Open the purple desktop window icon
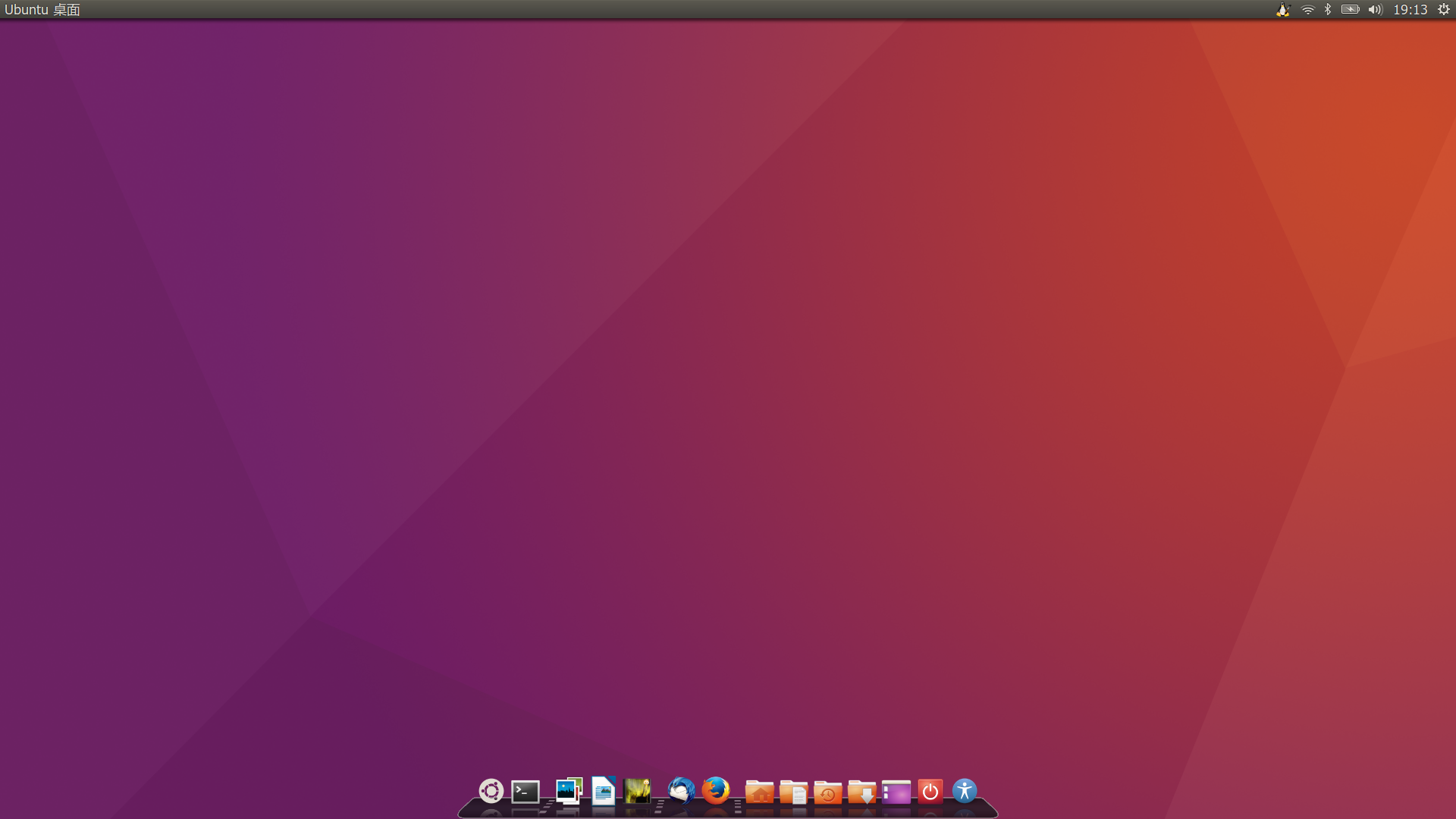 tap(896, 792)
